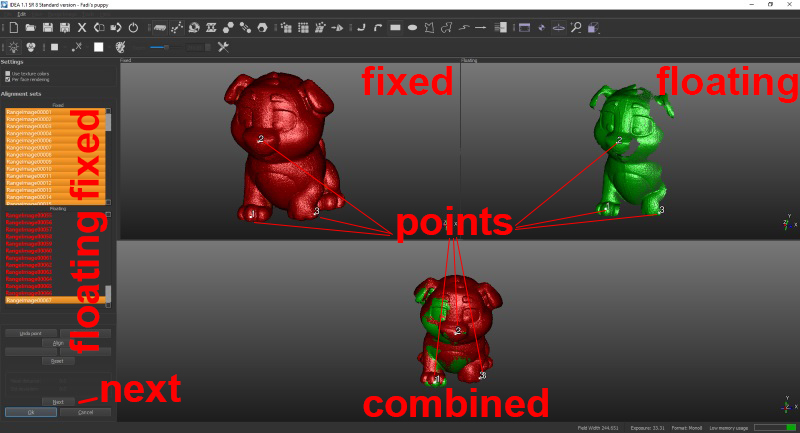800x433 pixels.
Task: Create a new project with the blank page icon
Action: pyautogui.click(x=14, y=28)
